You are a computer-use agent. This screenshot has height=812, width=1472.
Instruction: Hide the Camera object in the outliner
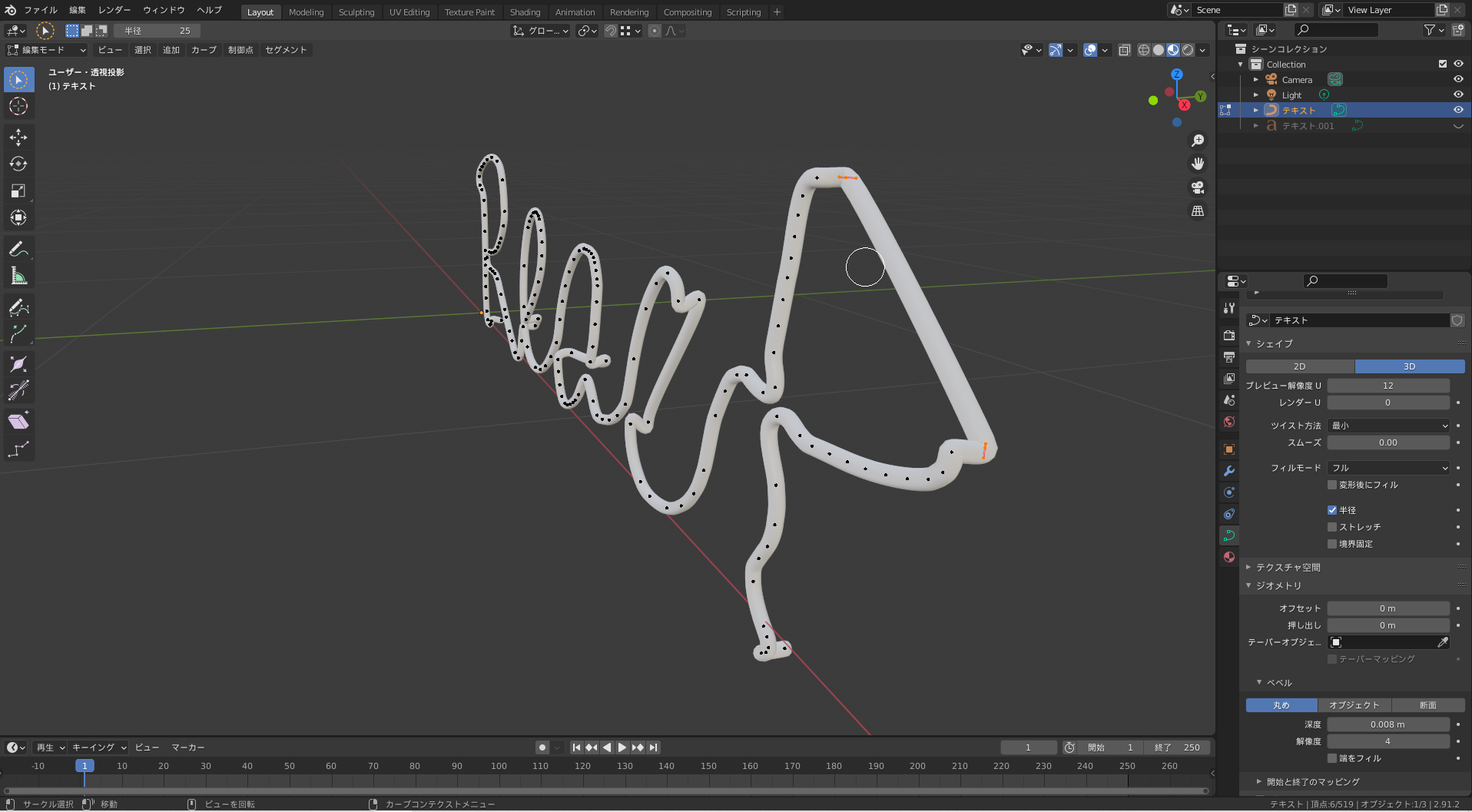tap(1457, 80)
